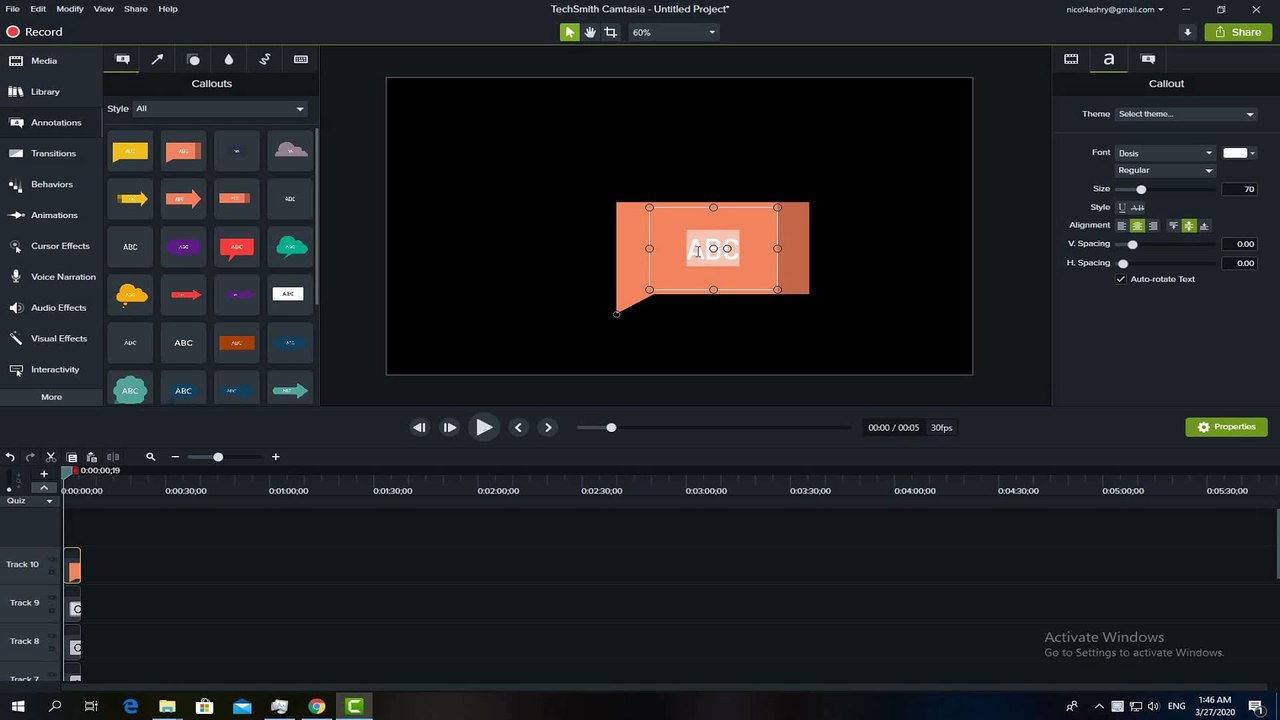
Task: Click the green Properties button
Action: (x=1226, y=427)
